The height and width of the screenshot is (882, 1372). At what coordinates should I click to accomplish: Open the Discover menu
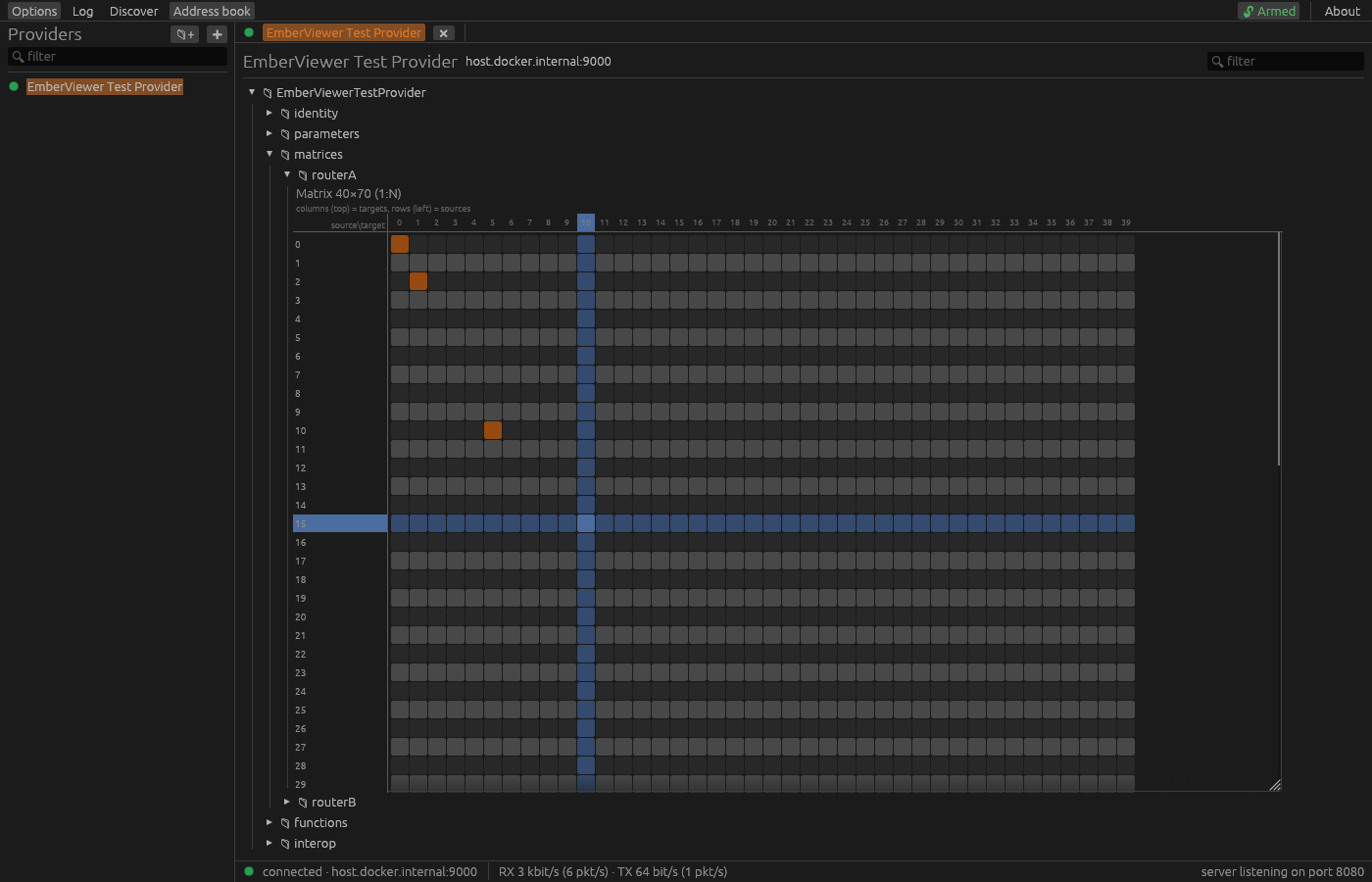pyautogui.click(x=133, y=11)
